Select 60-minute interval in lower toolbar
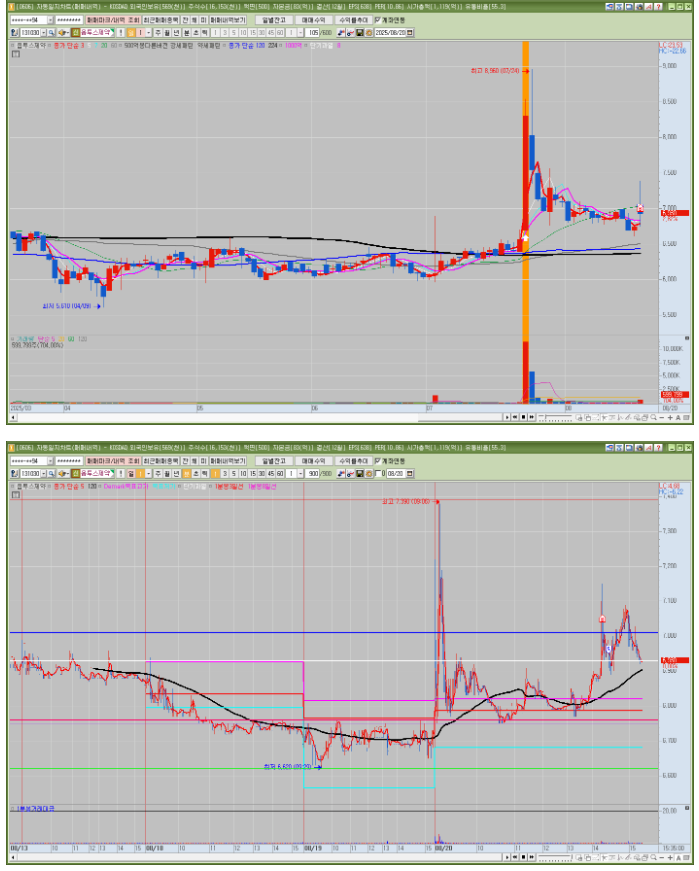Image resolution: width=699 pixels, height=871 pixels. pyautogui.click(x=279, y=474)
